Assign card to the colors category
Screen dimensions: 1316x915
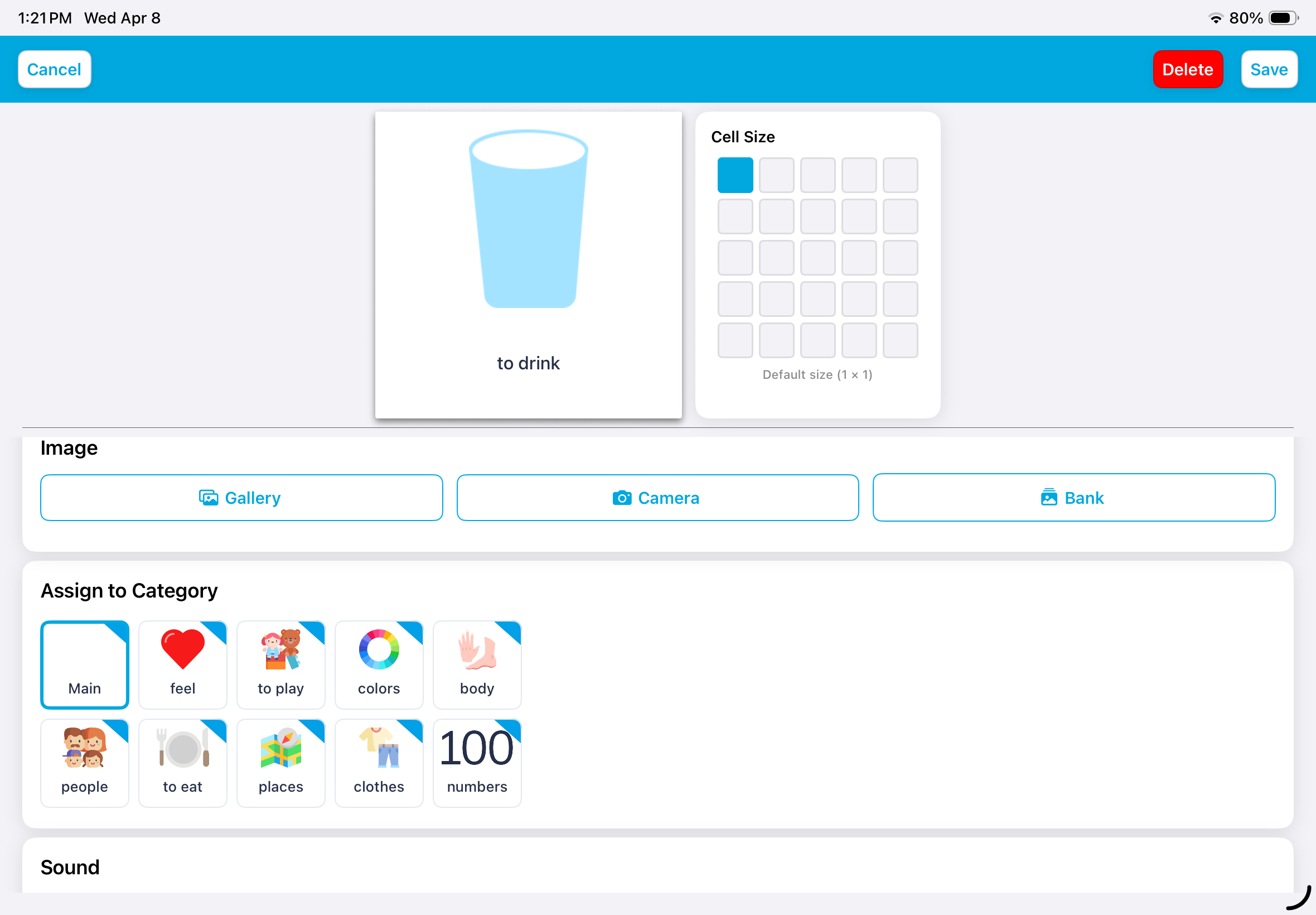pyautogui.click(x=379, y=665)
